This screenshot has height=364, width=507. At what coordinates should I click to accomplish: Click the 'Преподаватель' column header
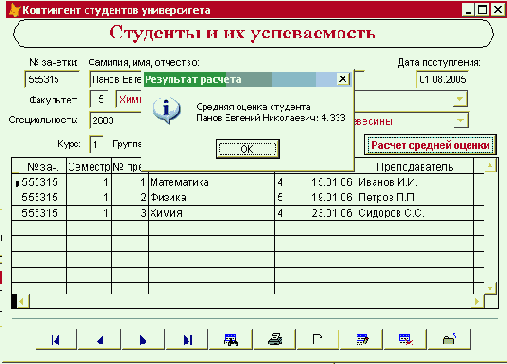tap(414, 167)
